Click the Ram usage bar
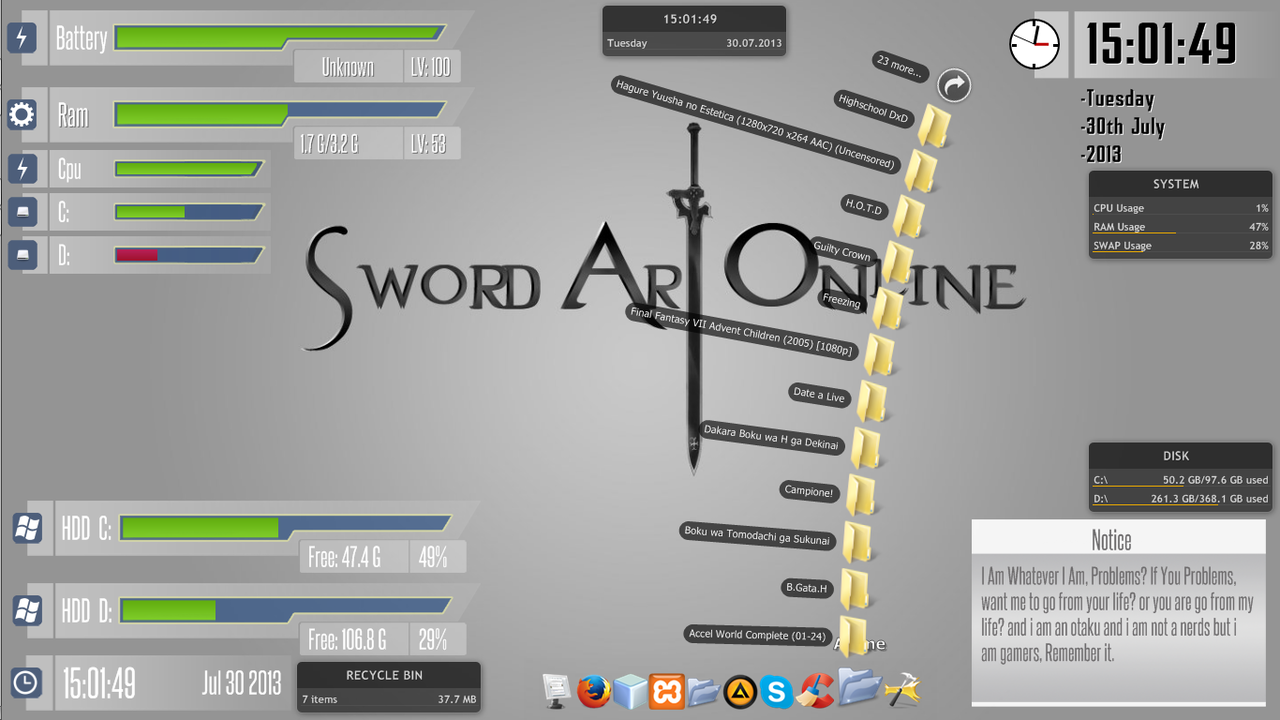1280x720 pixels. click(279, 113)
